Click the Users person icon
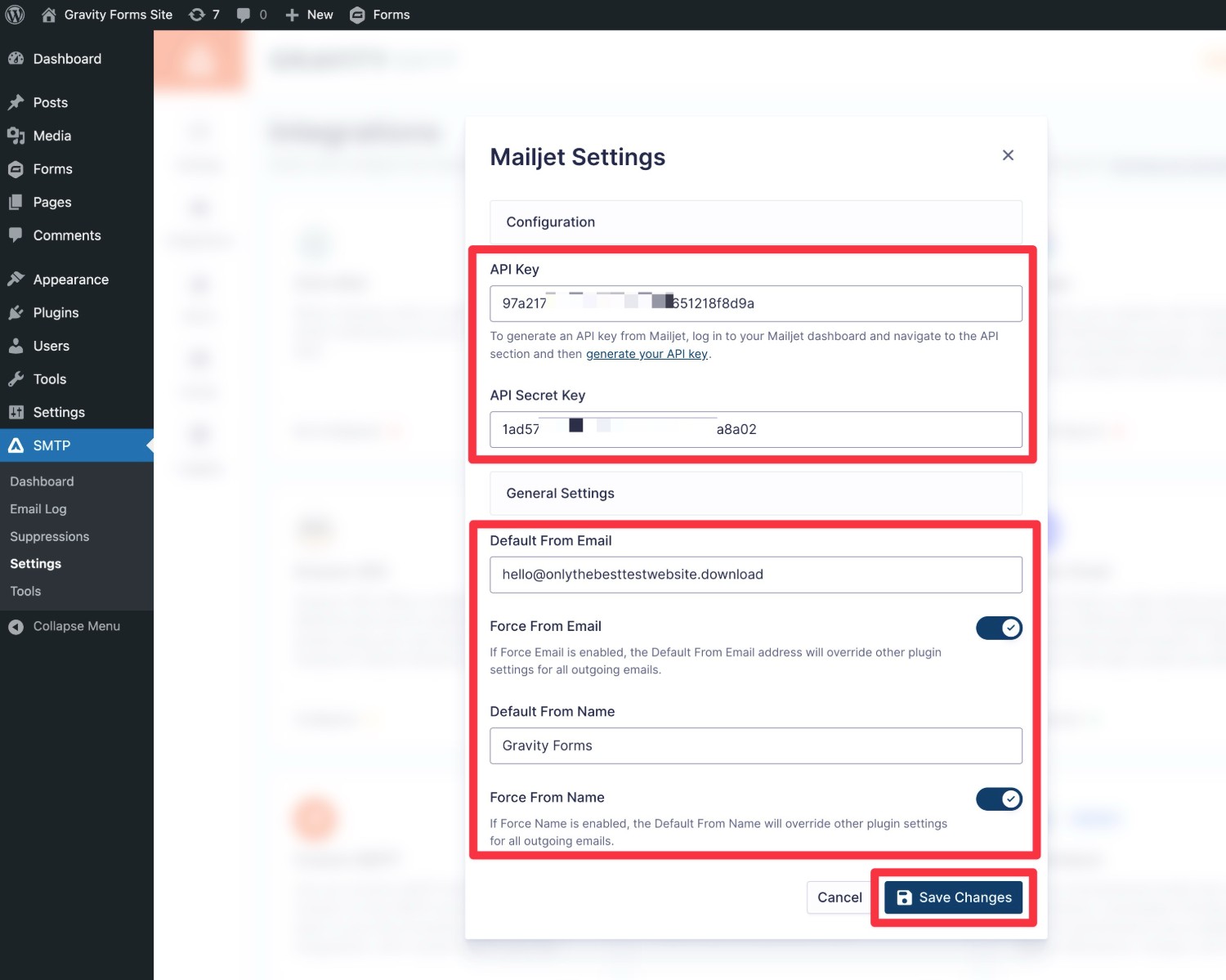1226x980 pixels. [16, 346]
